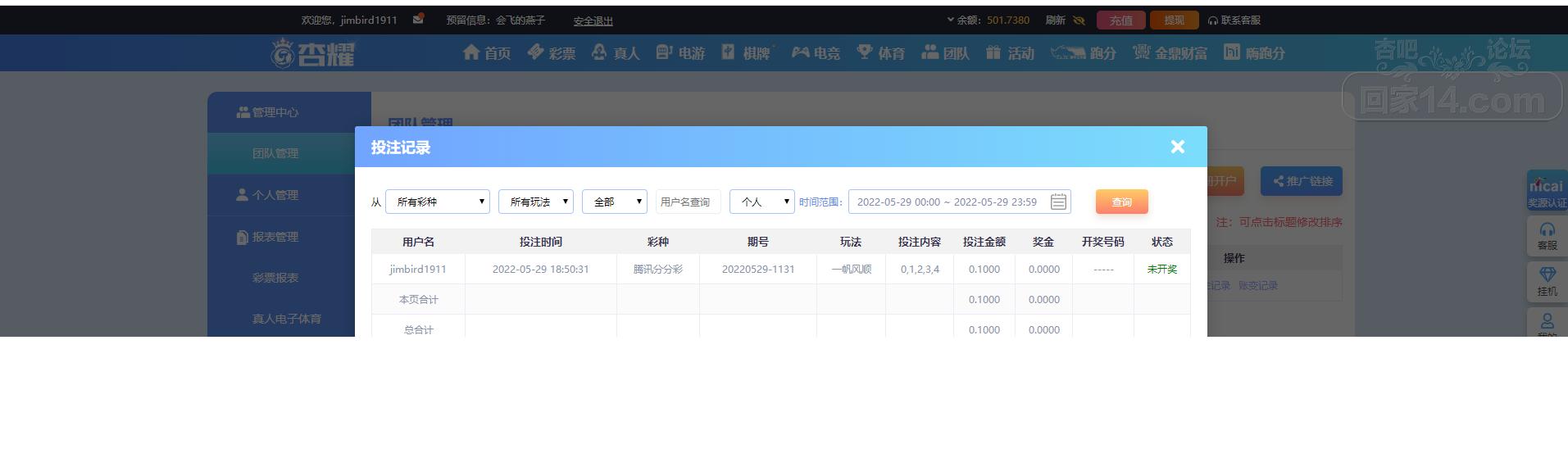This screenshot has width=1568, height=449.
Task: Select the jimbird1911 cell in the bet table
Action: (418, 269)
